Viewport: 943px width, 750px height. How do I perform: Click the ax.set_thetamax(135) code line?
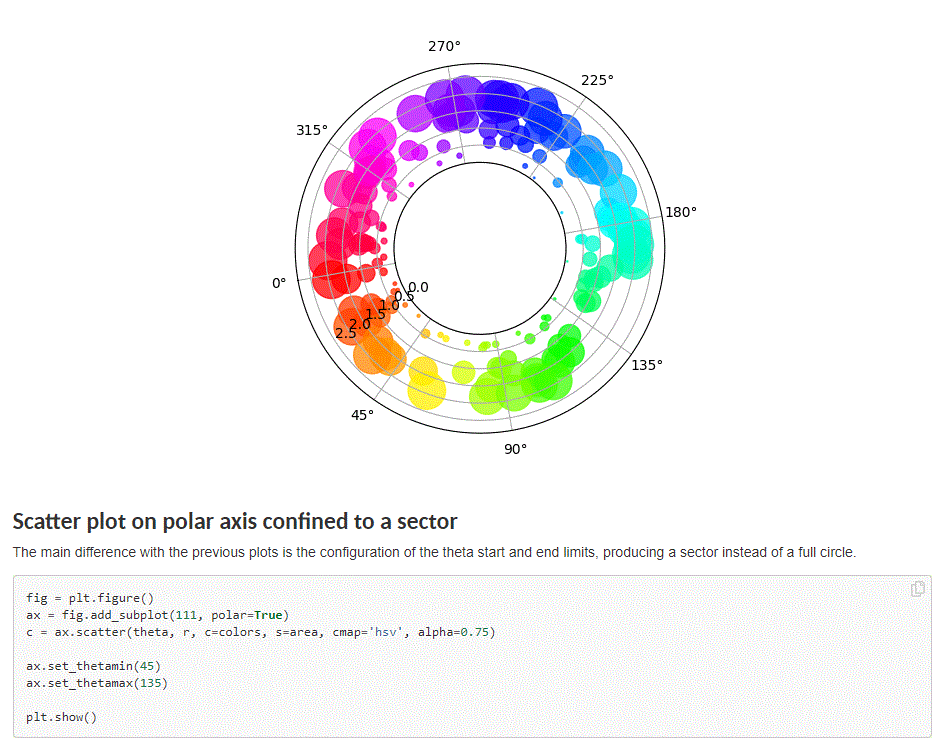tap(97, 683)
